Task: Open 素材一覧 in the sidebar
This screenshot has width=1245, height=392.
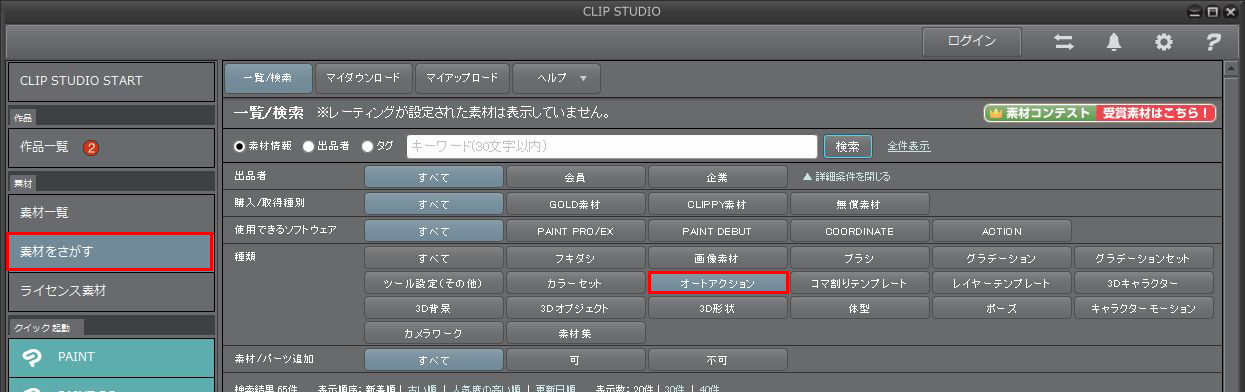Action: 111,213
